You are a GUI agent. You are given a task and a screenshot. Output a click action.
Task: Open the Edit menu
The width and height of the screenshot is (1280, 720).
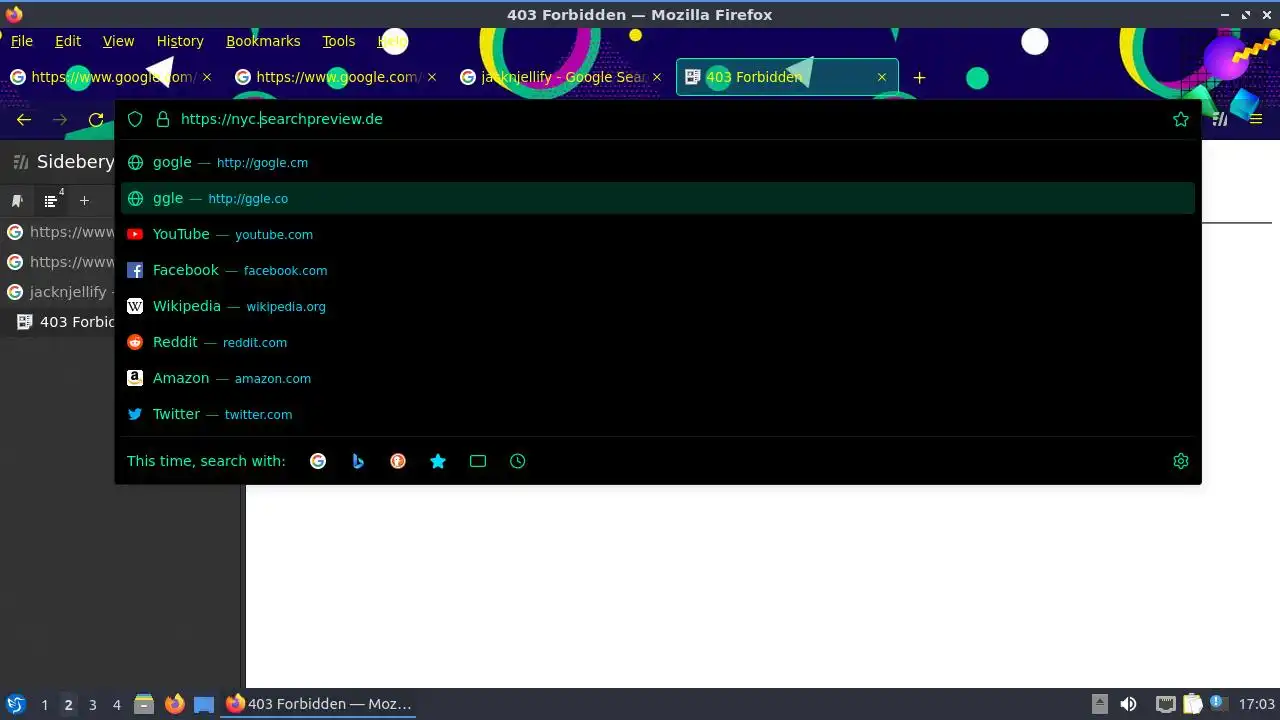(x=68, y=41)
